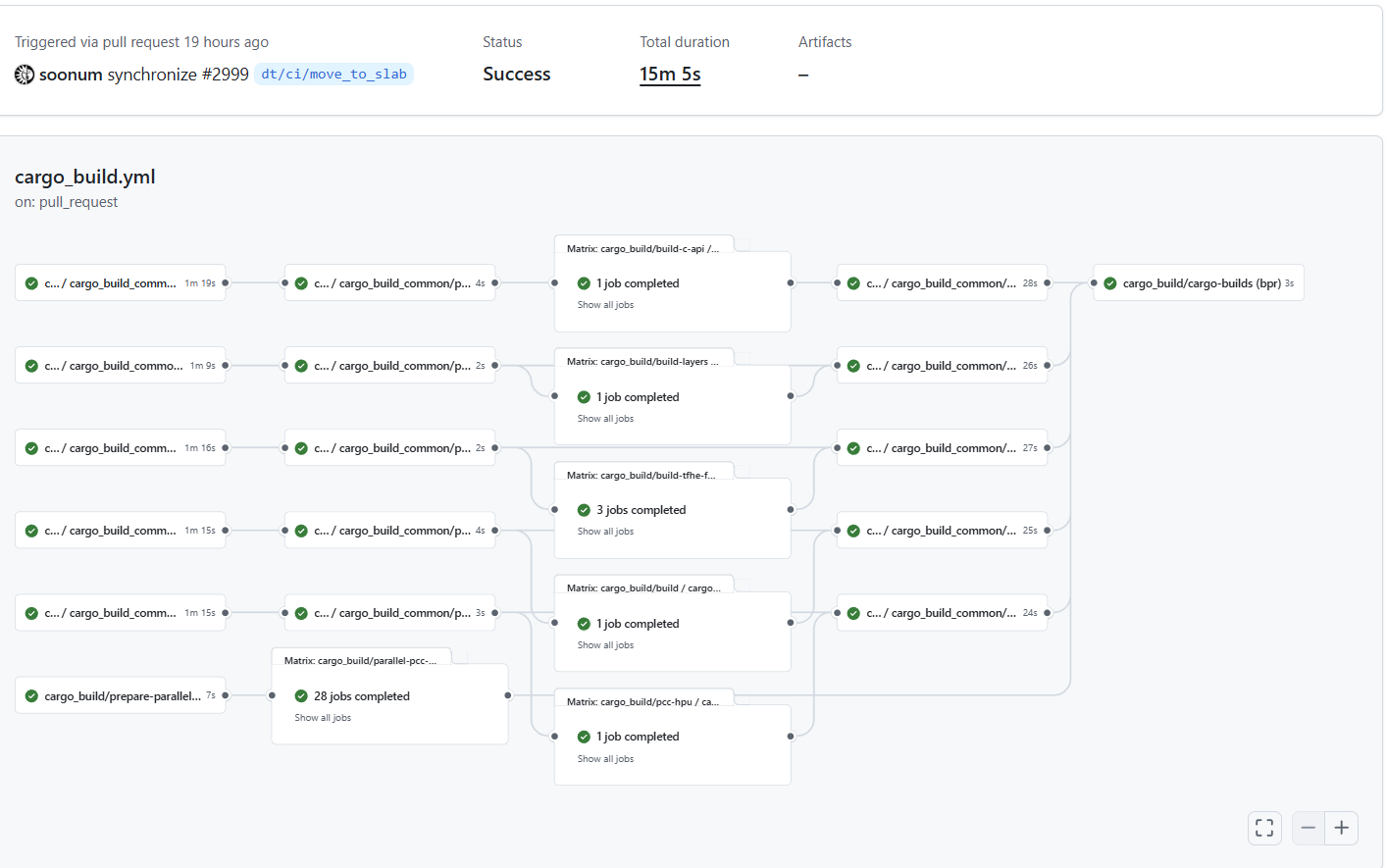Click the fullscreen graph icon
The width and height of the screenshot is (1387, 868).
point(1264,828)
